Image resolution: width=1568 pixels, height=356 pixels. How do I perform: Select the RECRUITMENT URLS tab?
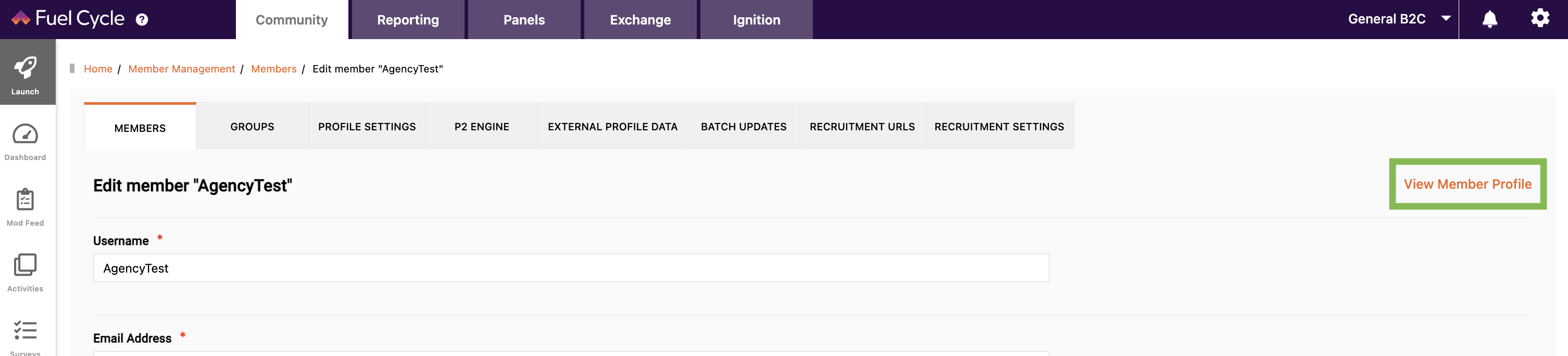pyautogui.click(x=862, y=126)
